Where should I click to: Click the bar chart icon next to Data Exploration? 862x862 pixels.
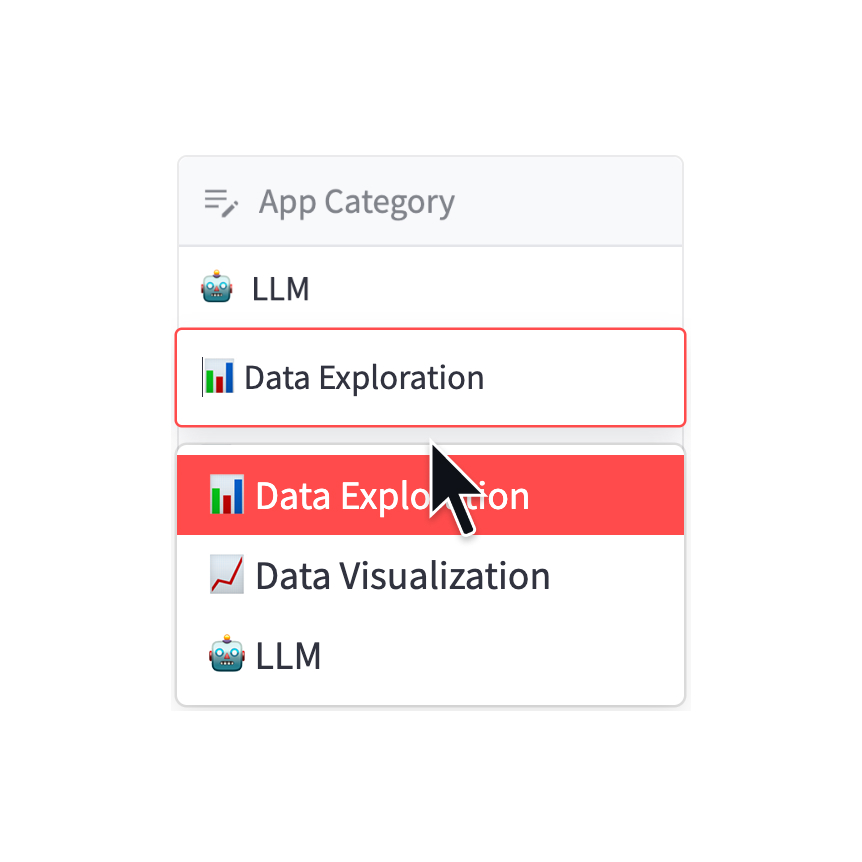point(219,377)
